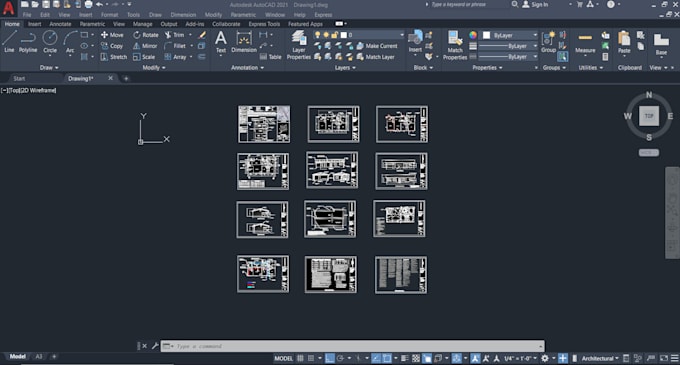The width and height of the screenshot is (680, 365).
Task: Open the annotation scale 1/4" = 1'-0" dropdown
Action: (520, 358)
